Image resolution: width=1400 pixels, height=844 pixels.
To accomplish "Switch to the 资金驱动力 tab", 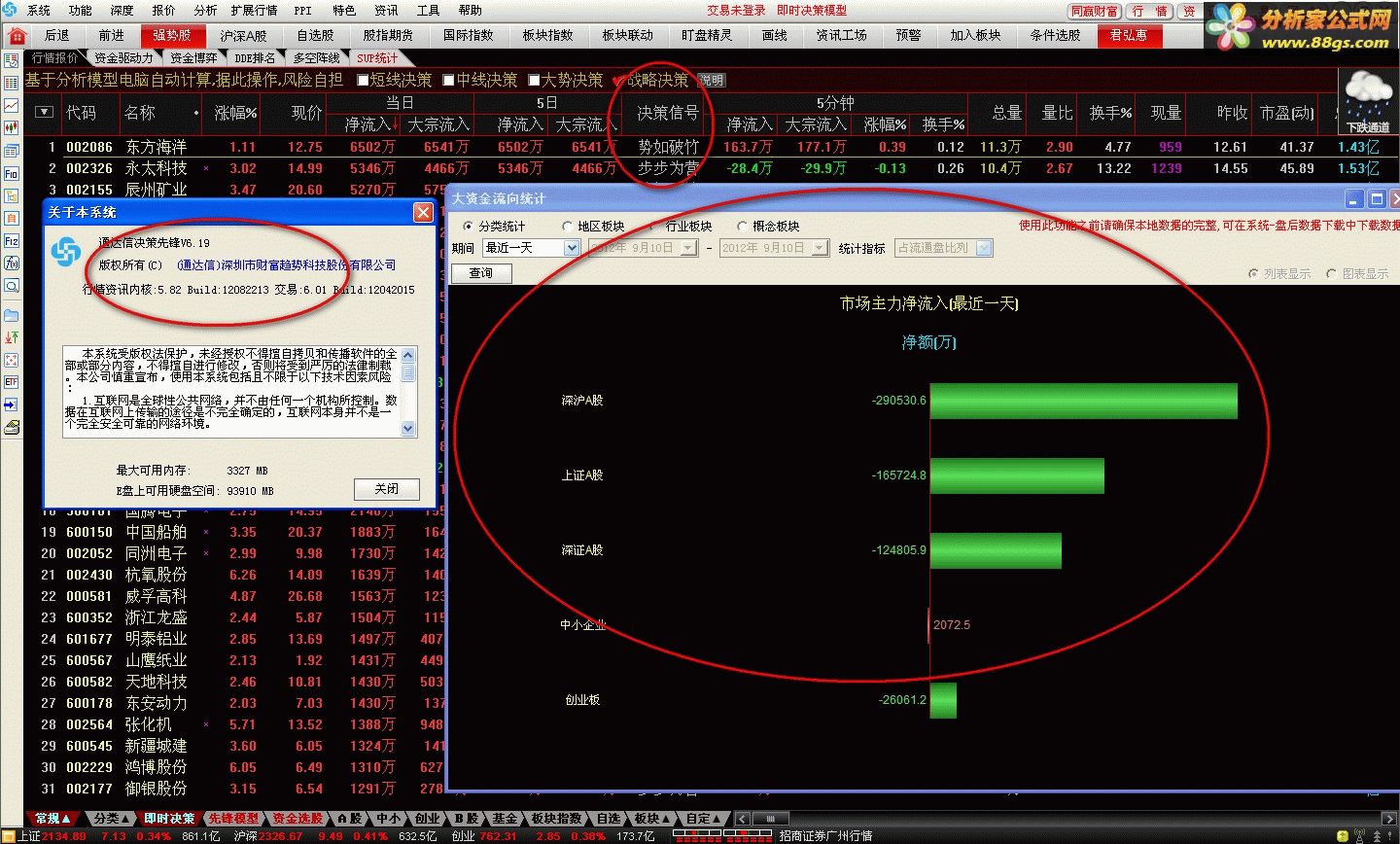I will pyautogui.click(x=123, y=58).
